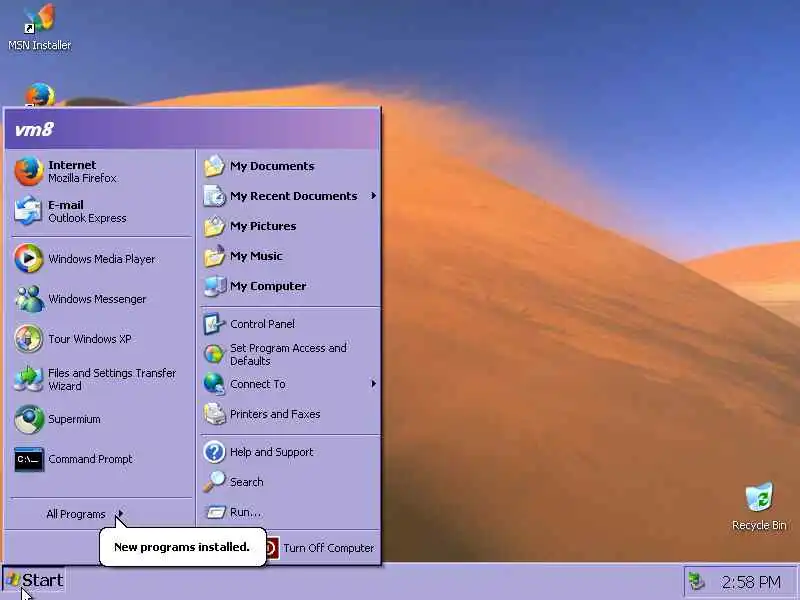The height and width of the screenshot is (600, 800).
Task: Click the Turn Off Computer label
Action: (329, 548)
